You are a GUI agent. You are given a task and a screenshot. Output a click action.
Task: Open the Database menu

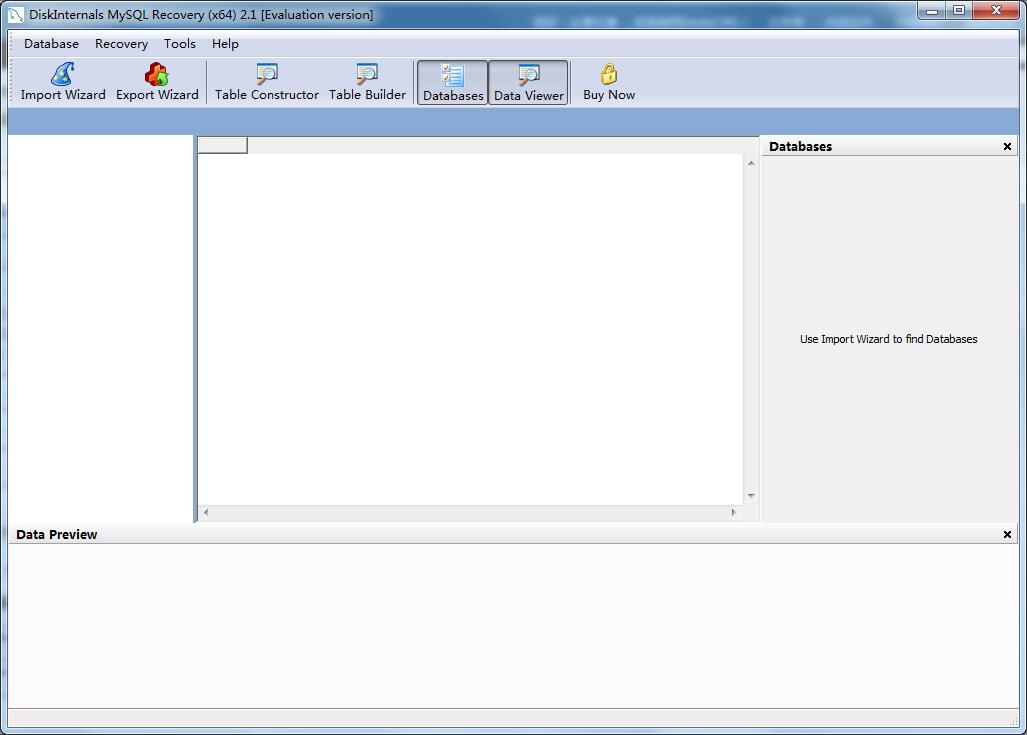pos(51,44)
